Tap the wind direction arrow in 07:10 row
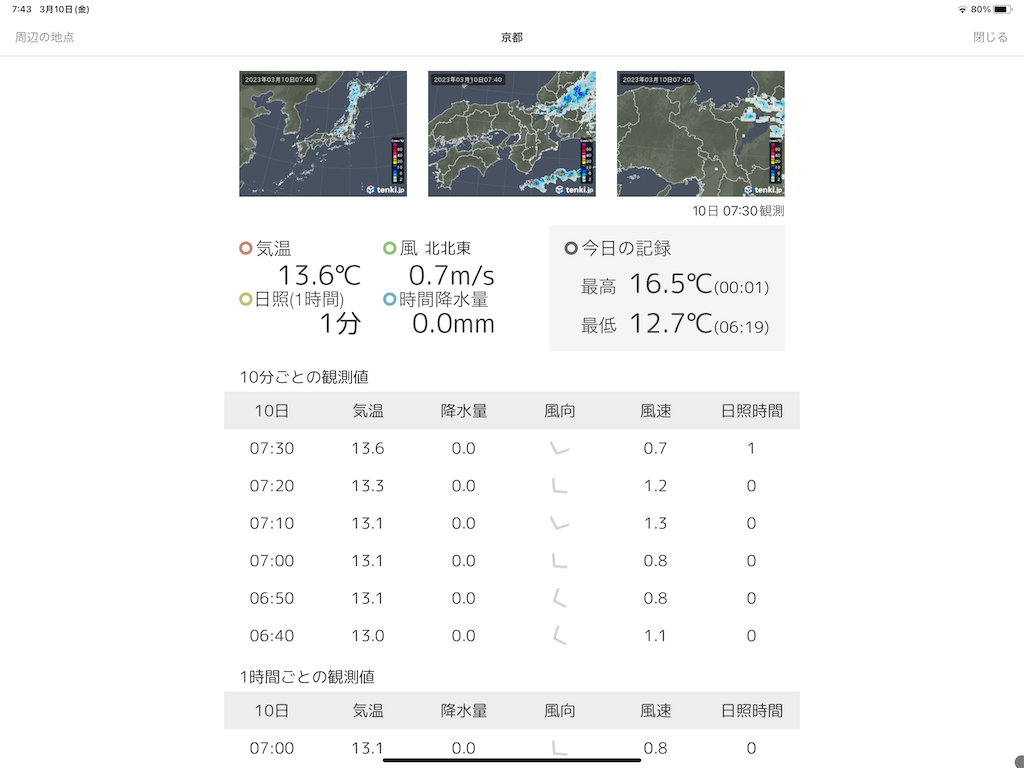The image size is (1024, 768). tap(559, 523)
